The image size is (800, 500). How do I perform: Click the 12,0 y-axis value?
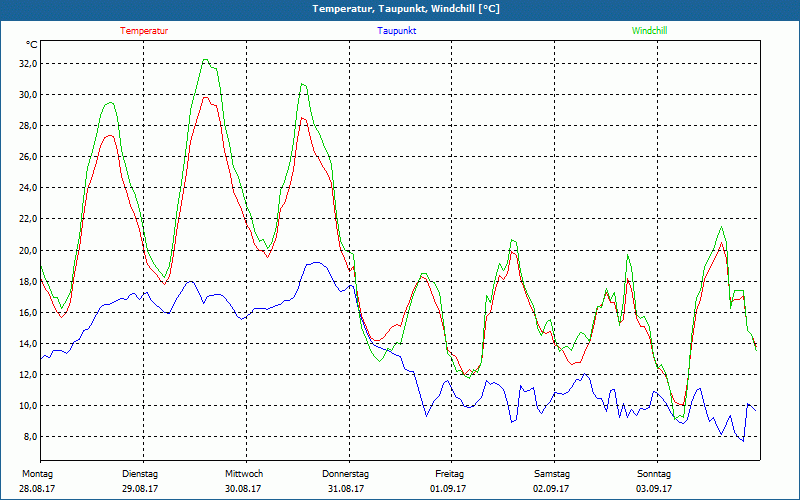point(28,375)
